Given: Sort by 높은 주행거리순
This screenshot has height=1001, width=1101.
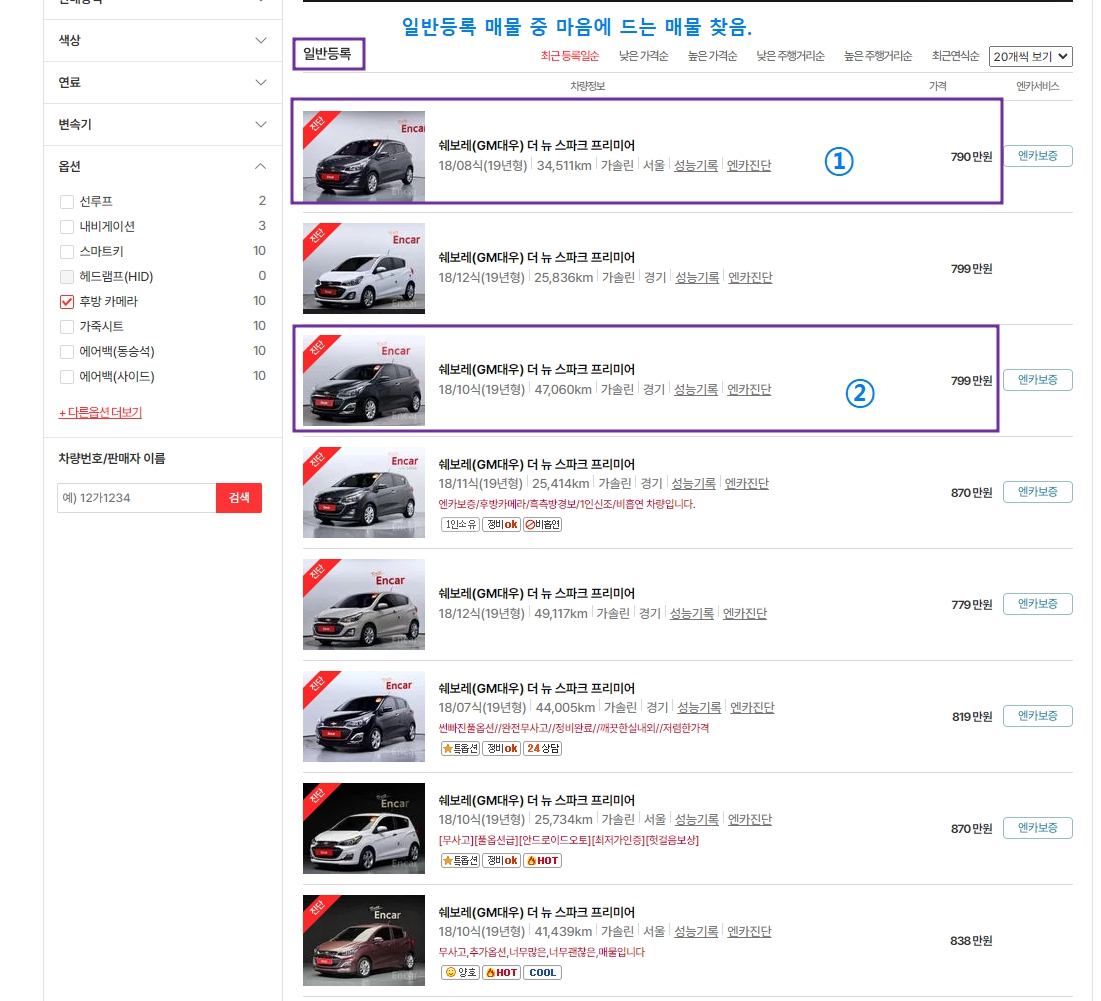Looking at the screenshot, I should point(878,56).
